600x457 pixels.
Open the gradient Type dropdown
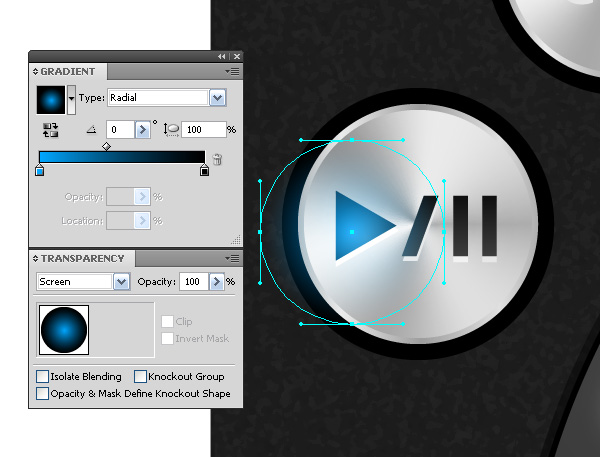[217, 98]
